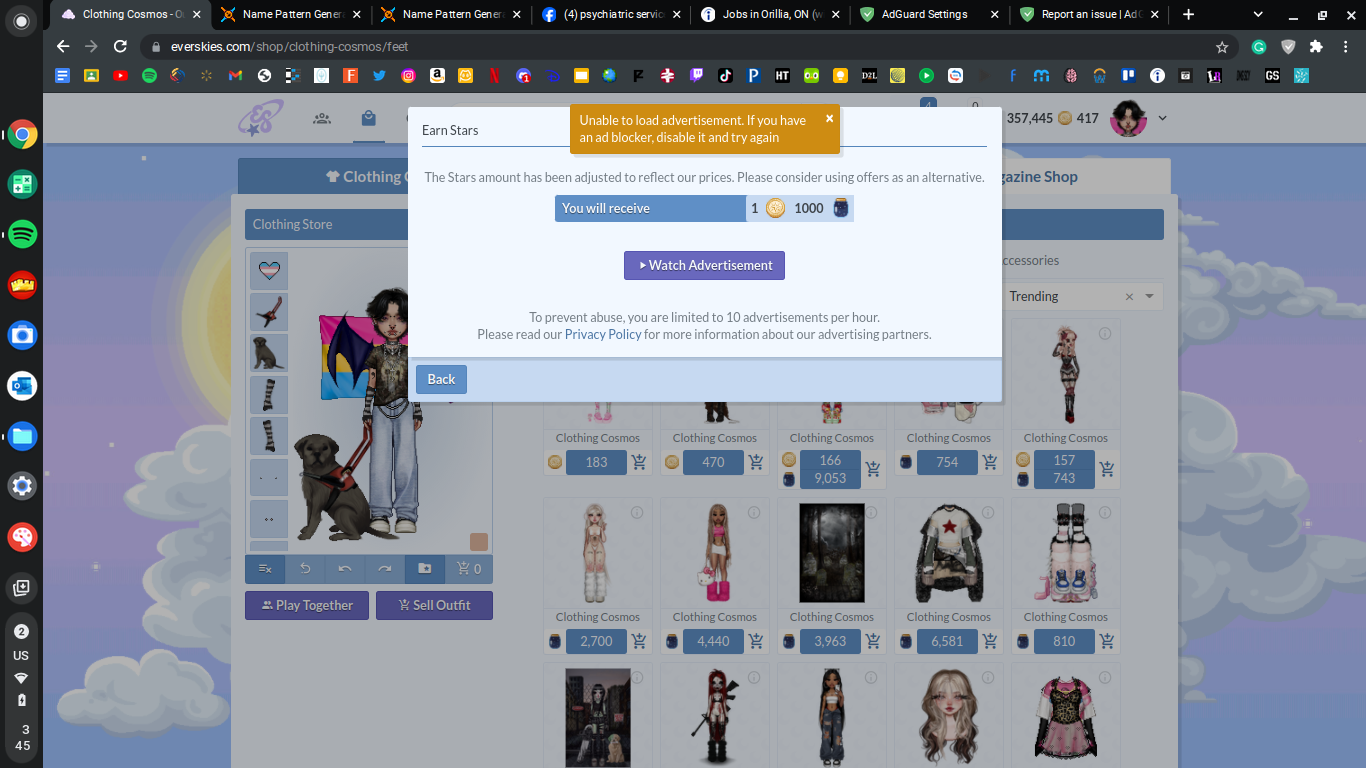
Task: Open the Privacy Policy link
Action: click(602, 334)
